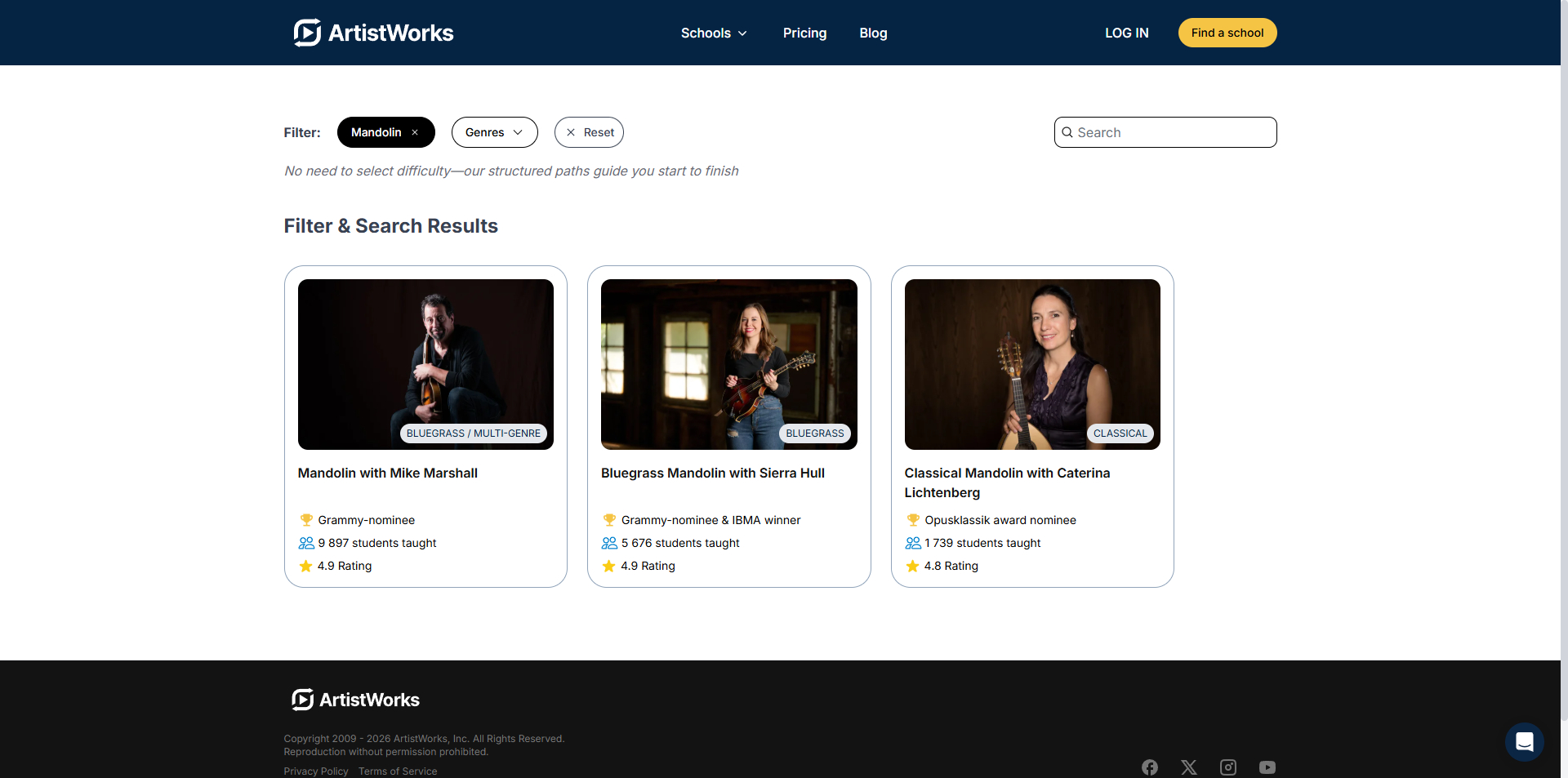Open the Facebook page via footer icon
The width and height of the screenshot is (1568, 778).
point(1149,767)
